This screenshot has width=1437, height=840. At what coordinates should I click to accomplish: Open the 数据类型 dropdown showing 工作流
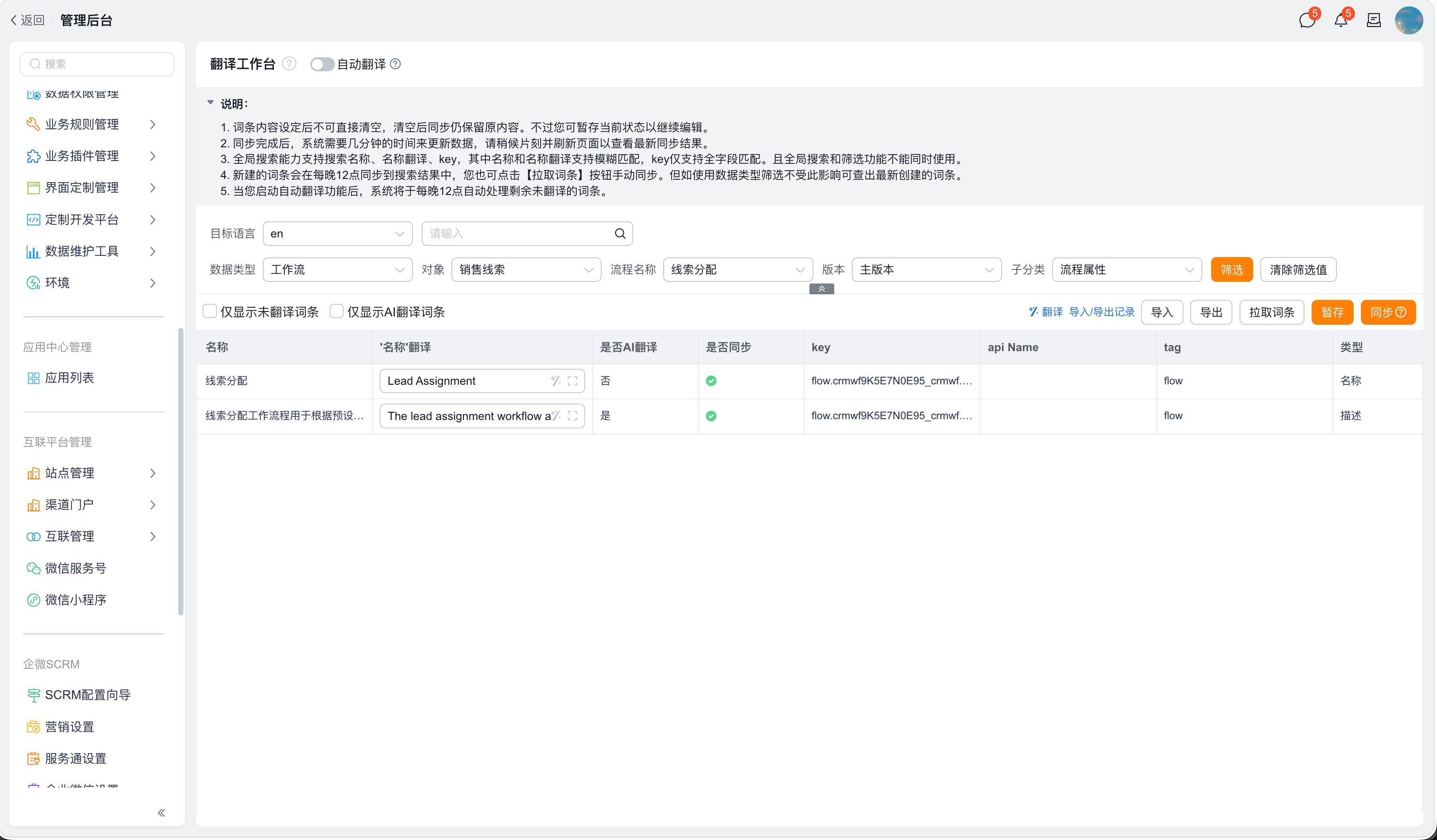[338, 269]
